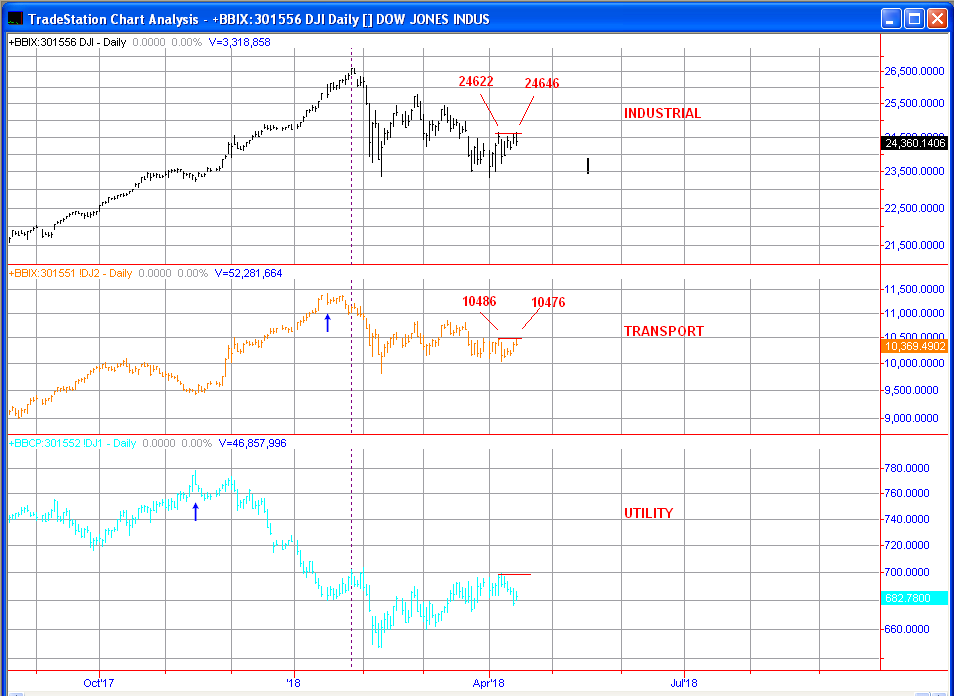The height and width of the screenshot is (696, 954).
Task: Click the 21,500.0000 axis label
Action: (914, 245)
